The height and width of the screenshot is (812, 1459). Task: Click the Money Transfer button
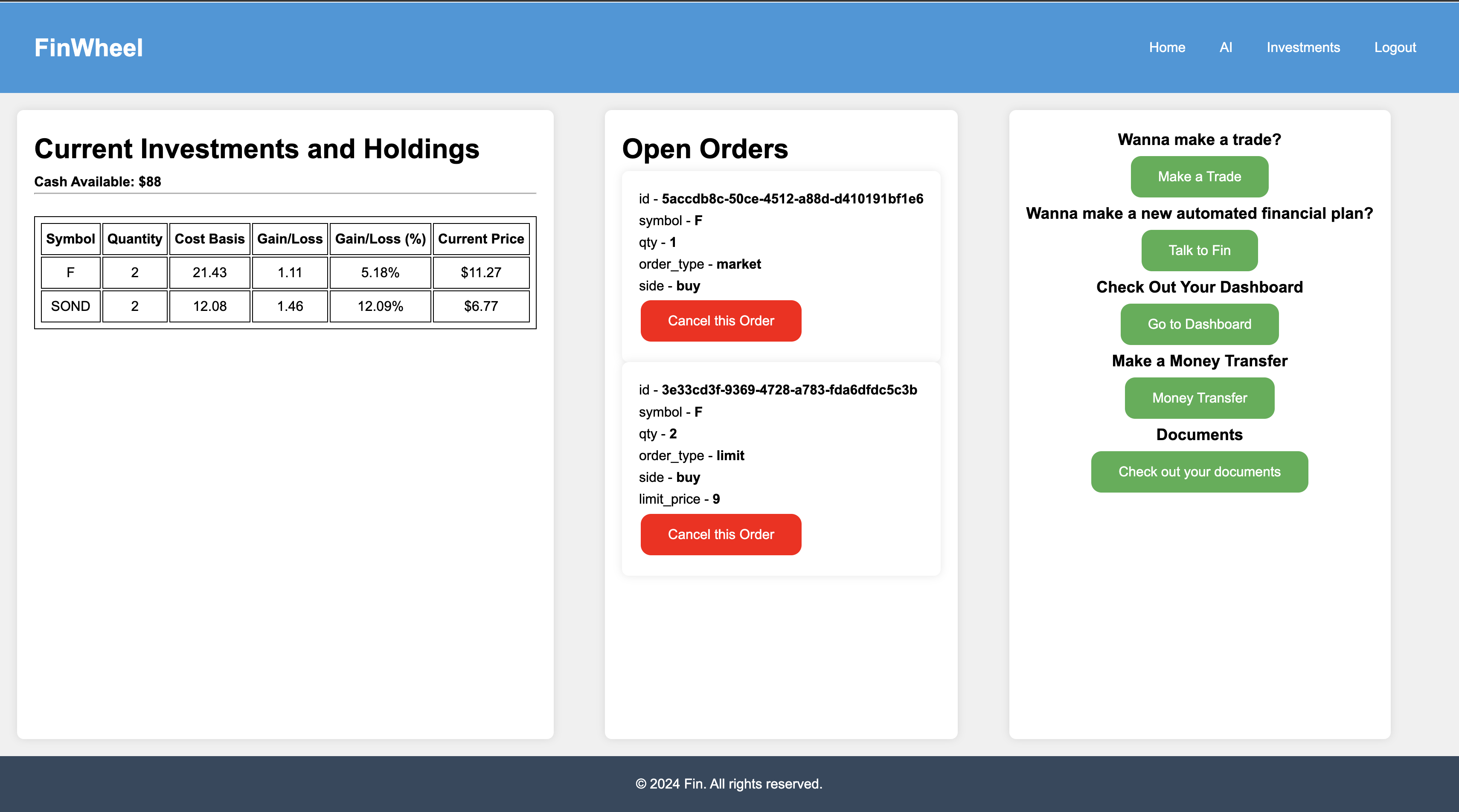point(1199,397)
